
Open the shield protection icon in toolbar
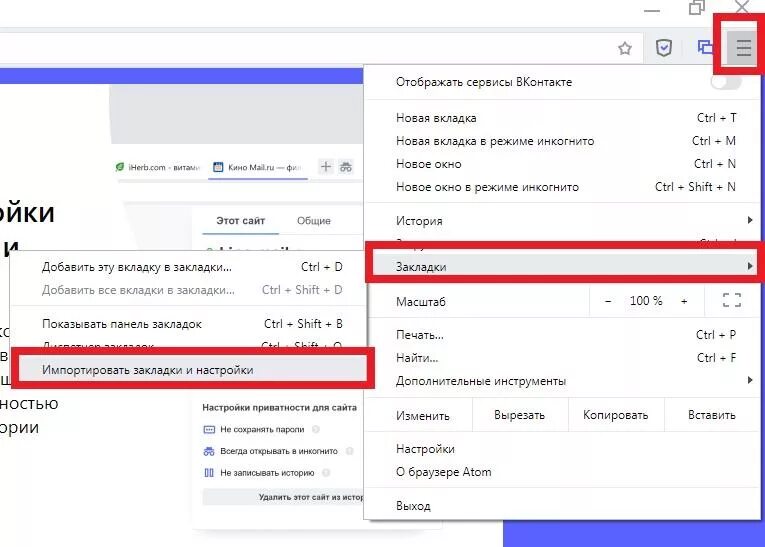[x=664, y=48]
